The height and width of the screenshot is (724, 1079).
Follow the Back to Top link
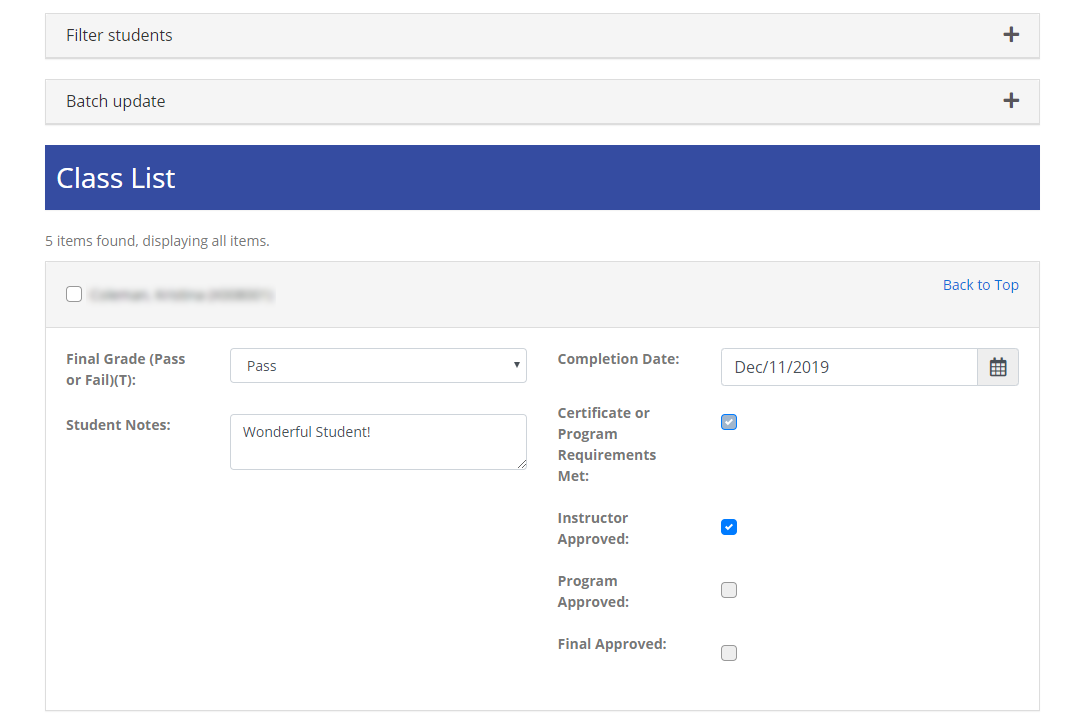click(x=980, y=285)
